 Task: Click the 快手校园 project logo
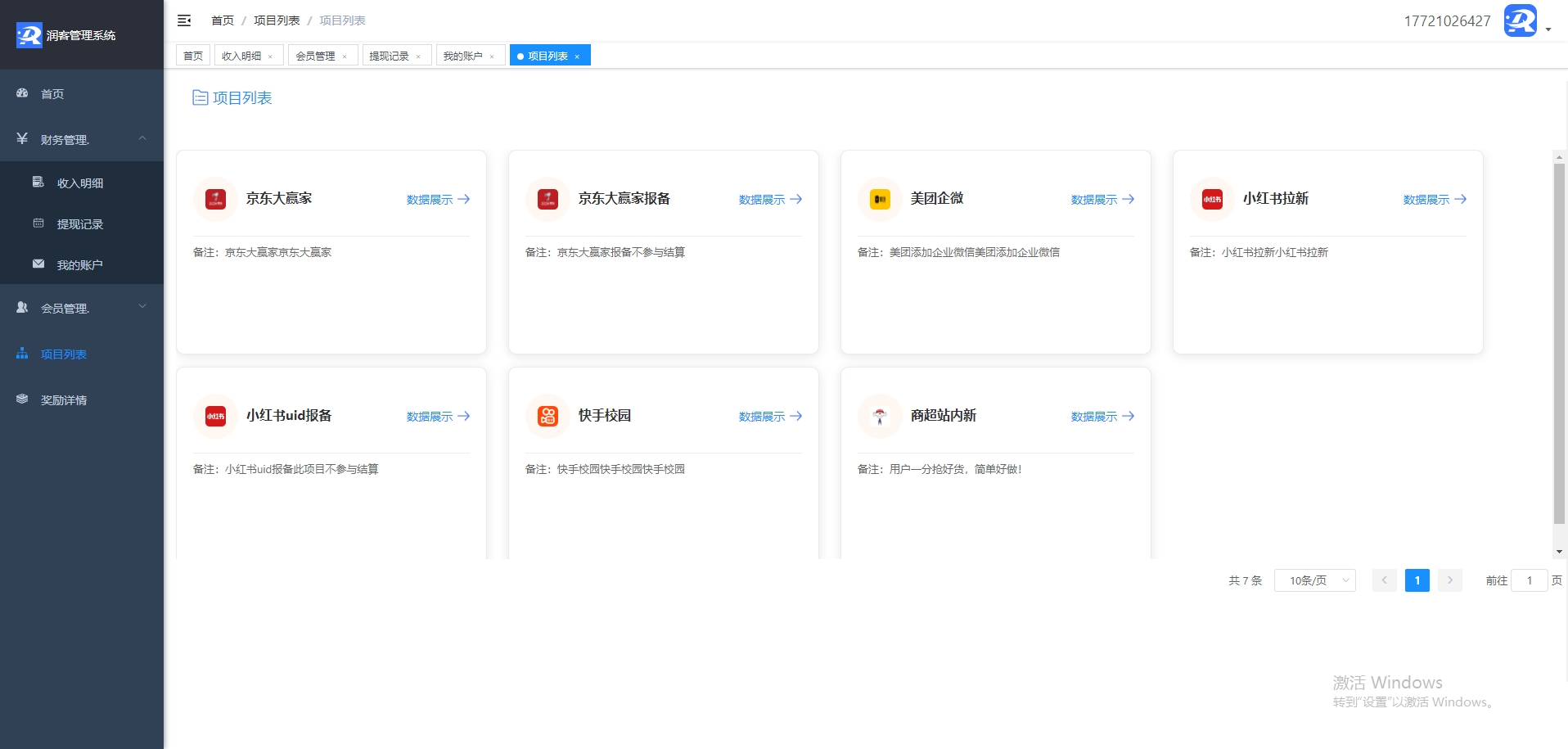(x=547, y=416)
